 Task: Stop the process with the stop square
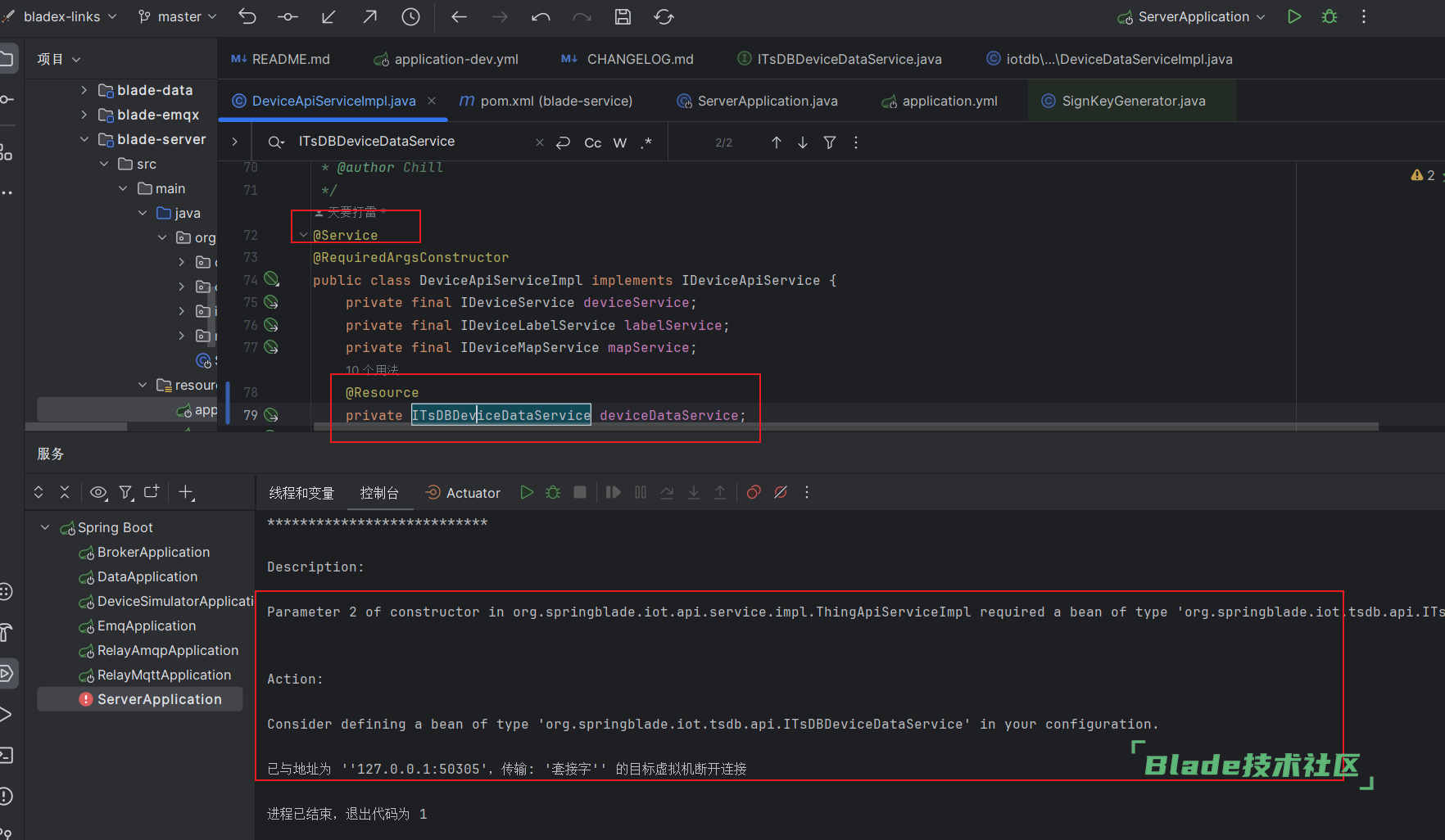click(580, 492)
